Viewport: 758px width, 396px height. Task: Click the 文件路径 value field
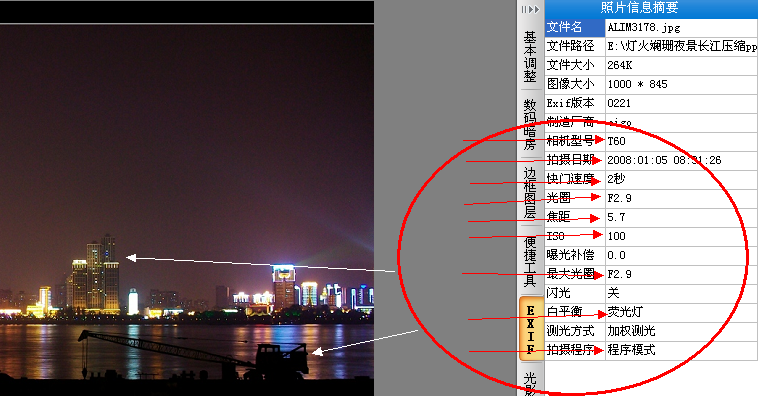click(x=681, y=46)
